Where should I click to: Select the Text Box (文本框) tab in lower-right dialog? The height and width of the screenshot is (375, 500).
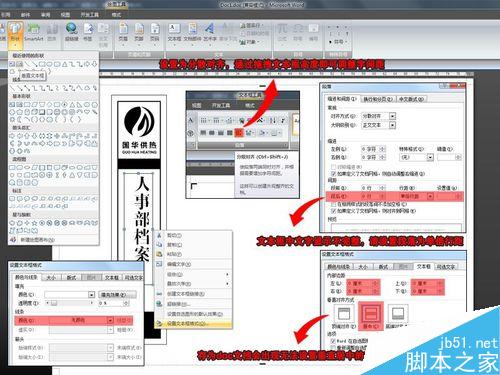pos(423,266)
